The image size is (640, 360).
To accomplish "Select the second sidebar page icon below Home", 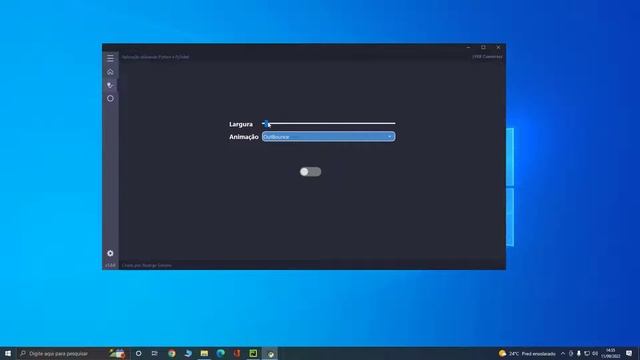I will (110, 85).
